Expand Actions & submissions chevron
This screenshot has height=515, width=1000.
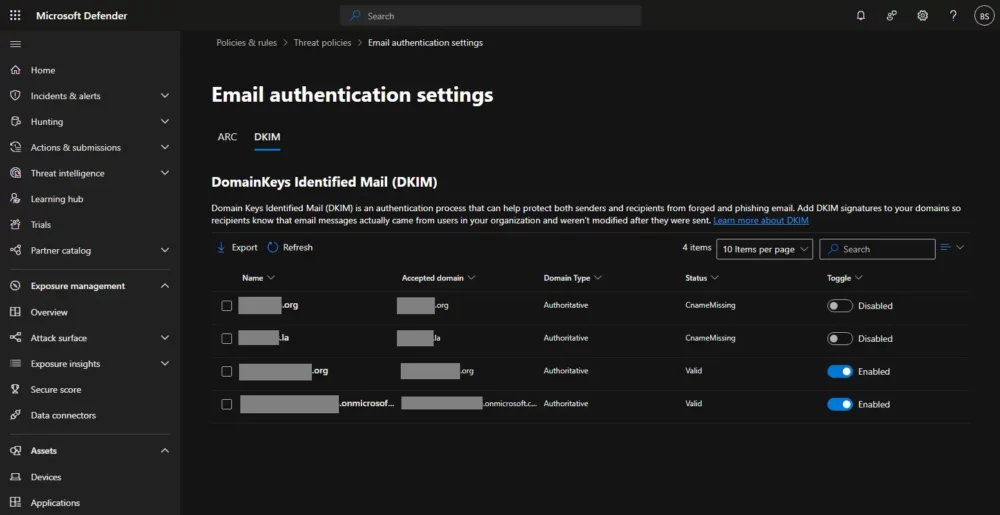(x=165, y=147)
